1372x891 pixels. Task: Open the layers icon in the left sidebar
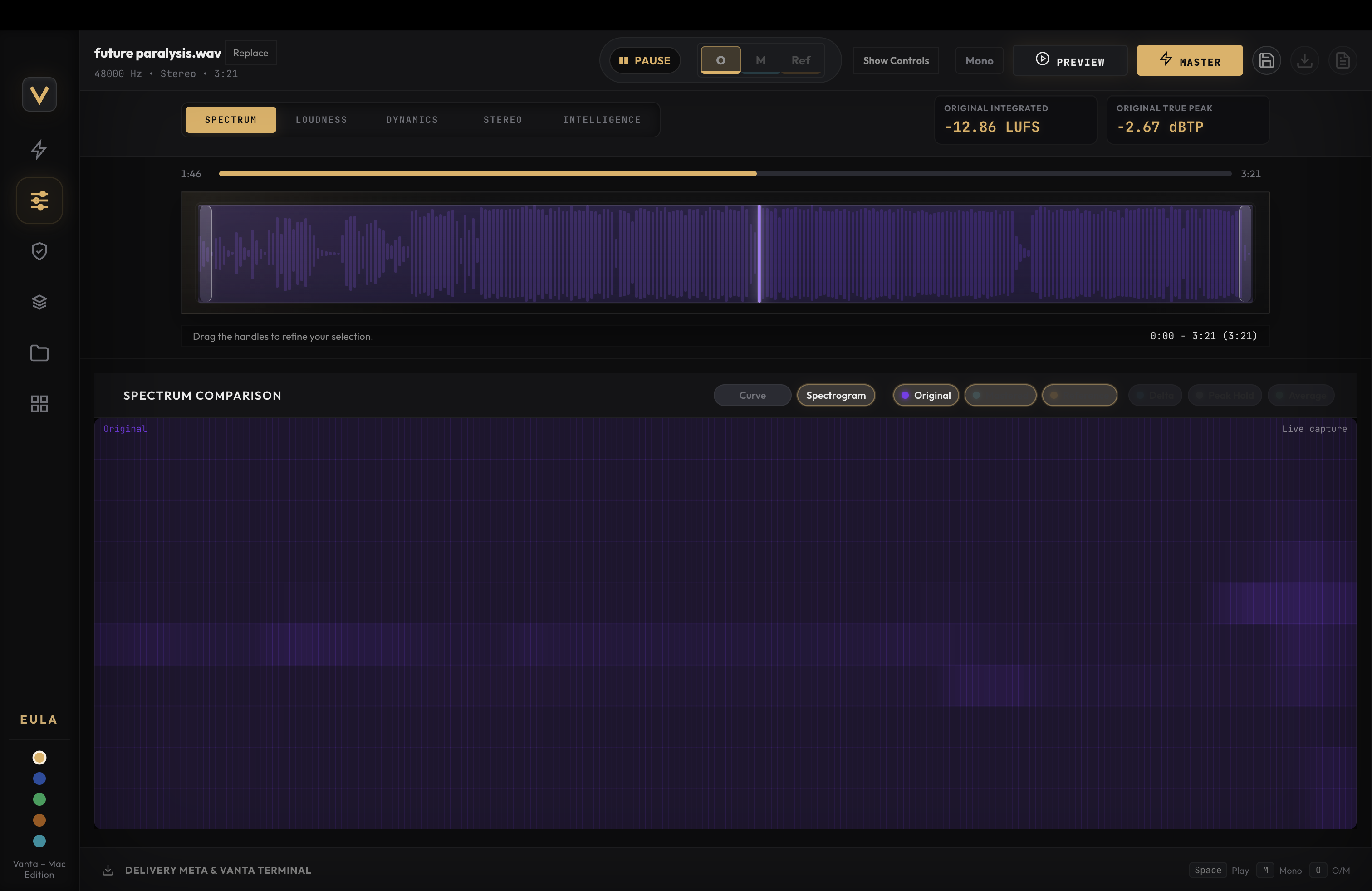[x=39, y=302]
